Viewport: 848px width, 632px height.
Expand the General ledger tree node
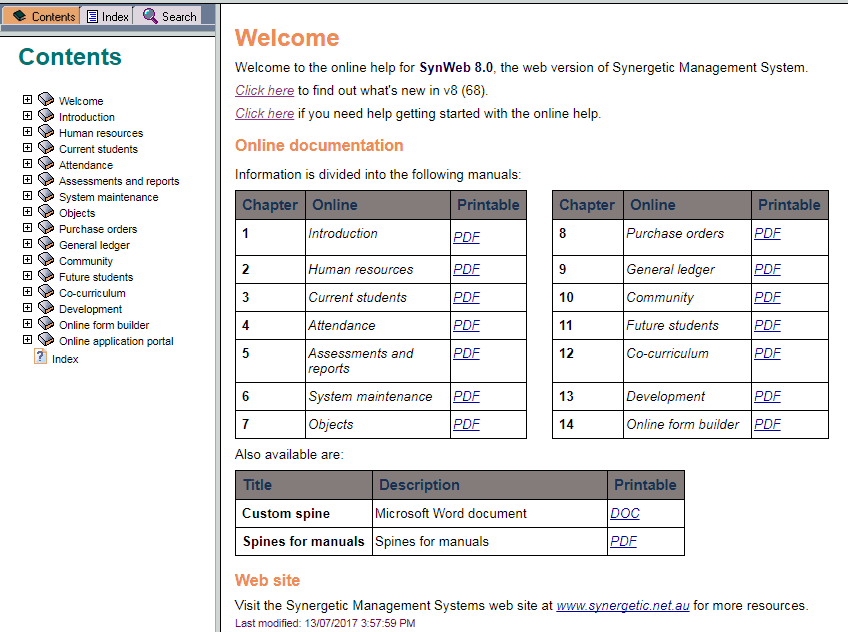point(28,243)
